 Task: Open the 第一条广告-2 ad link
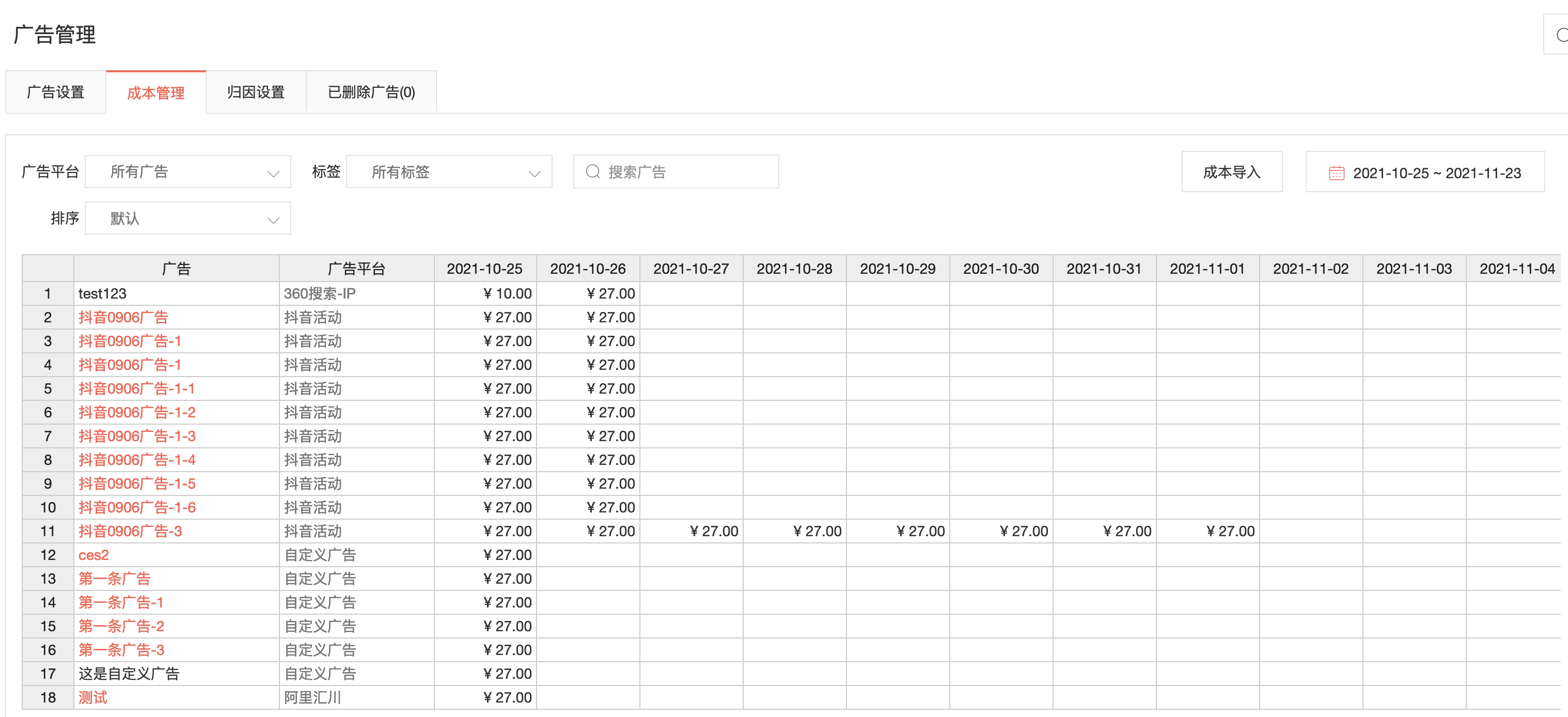tap(121, 626)
